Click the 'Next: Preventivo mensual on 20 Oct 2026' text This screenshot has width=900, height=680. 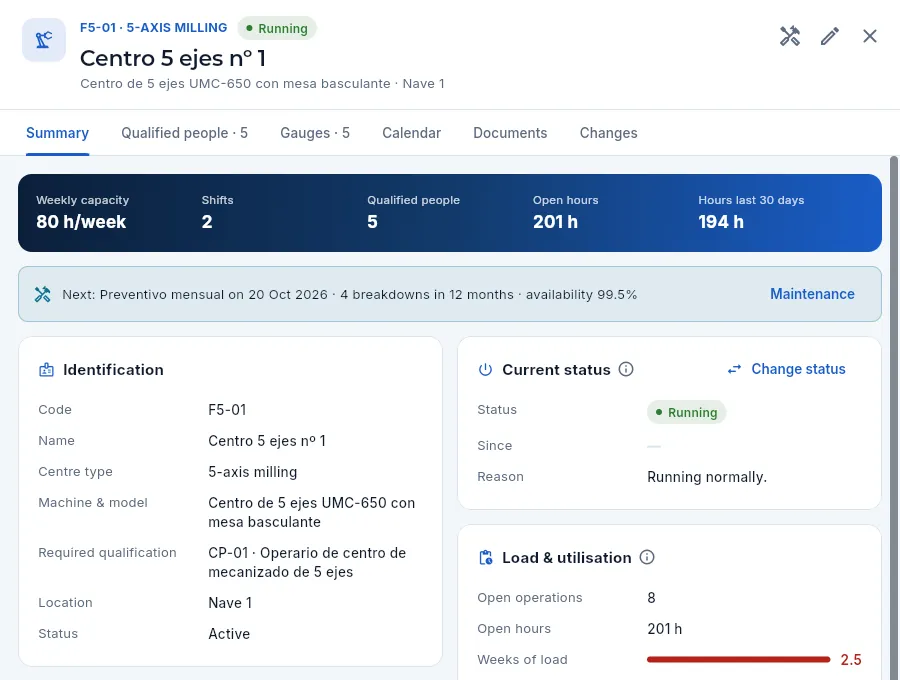pos(195,294)
